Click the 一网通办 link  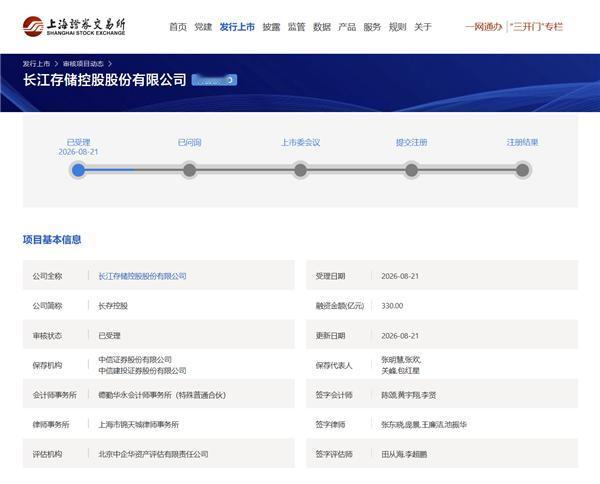pos(484,27)
